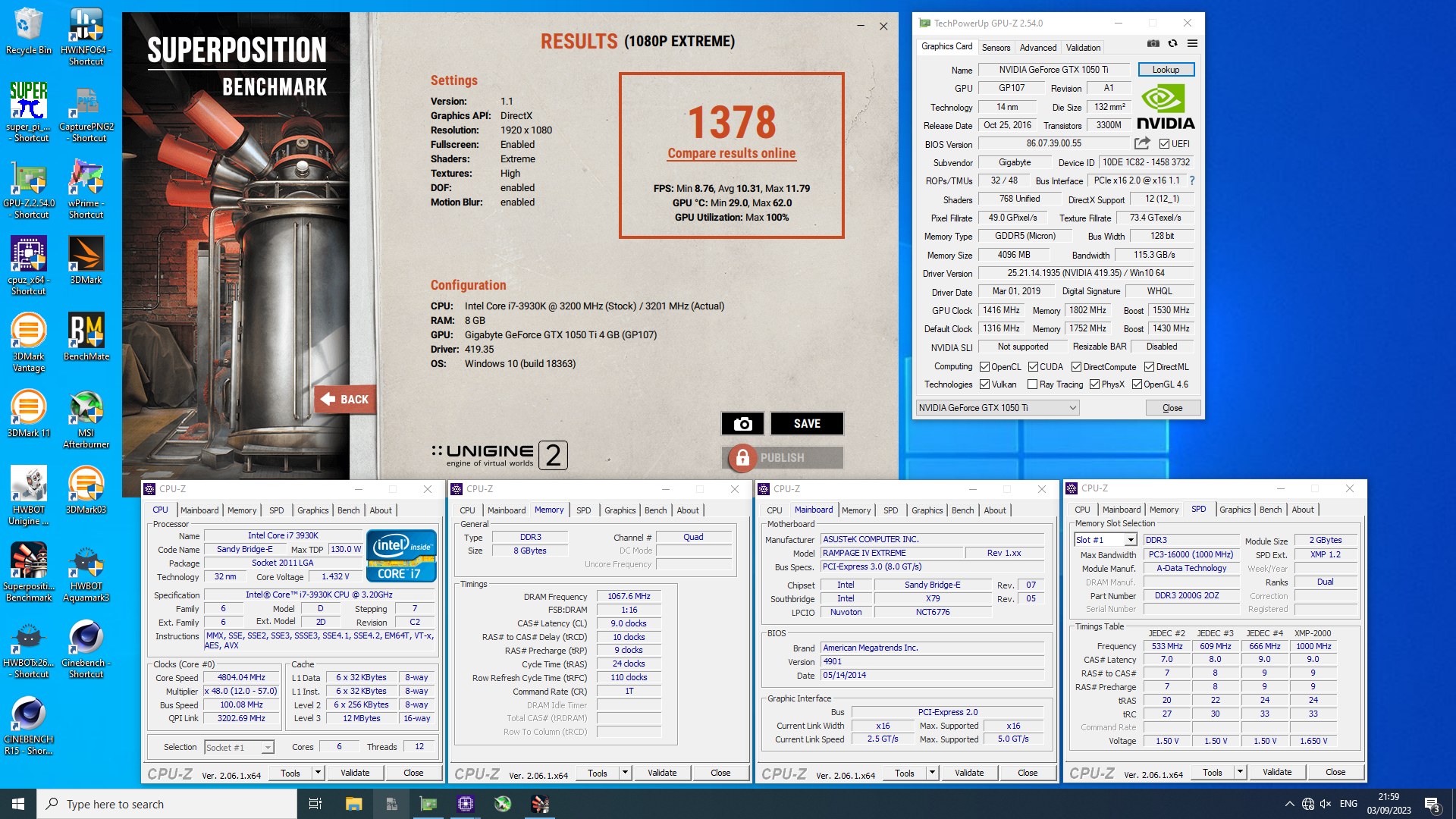Open Graphics tab in Memory CPU-Z window
The width and height of the screenshot is (1456, 819).
(620, 510)
